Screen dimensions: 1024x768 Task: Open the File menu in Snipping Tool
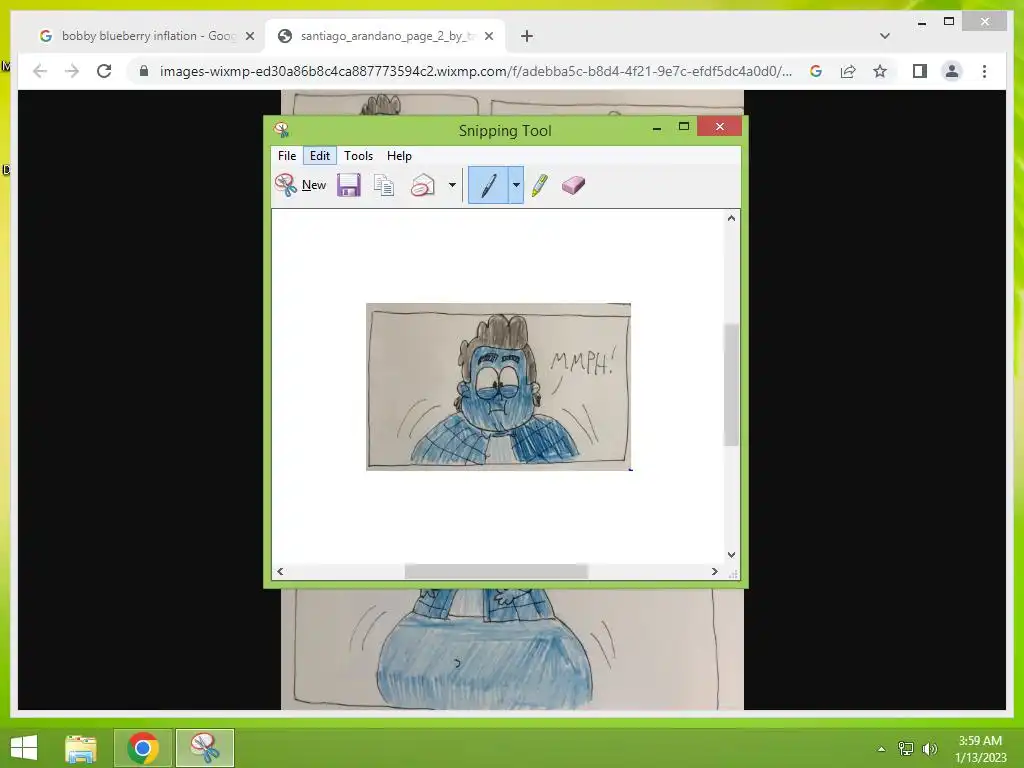click(287, 155)
